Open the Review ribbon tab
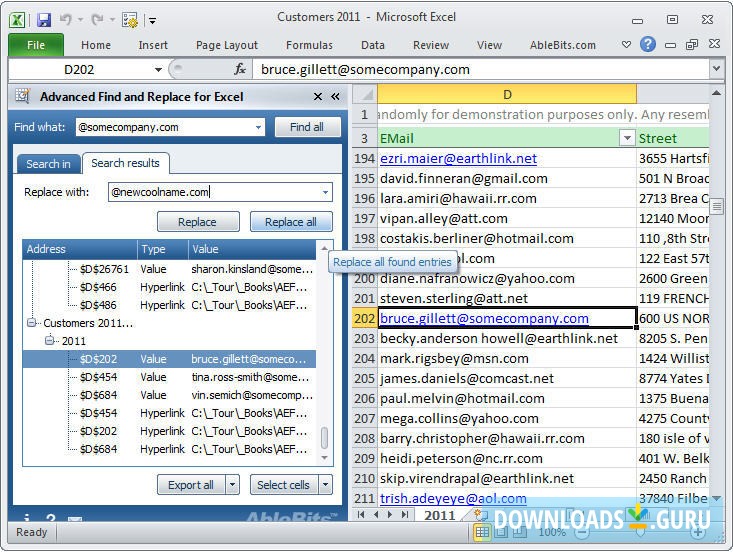The width and height of the screenshot is (733, 552). pyautogui.click(x=431, y=45)
